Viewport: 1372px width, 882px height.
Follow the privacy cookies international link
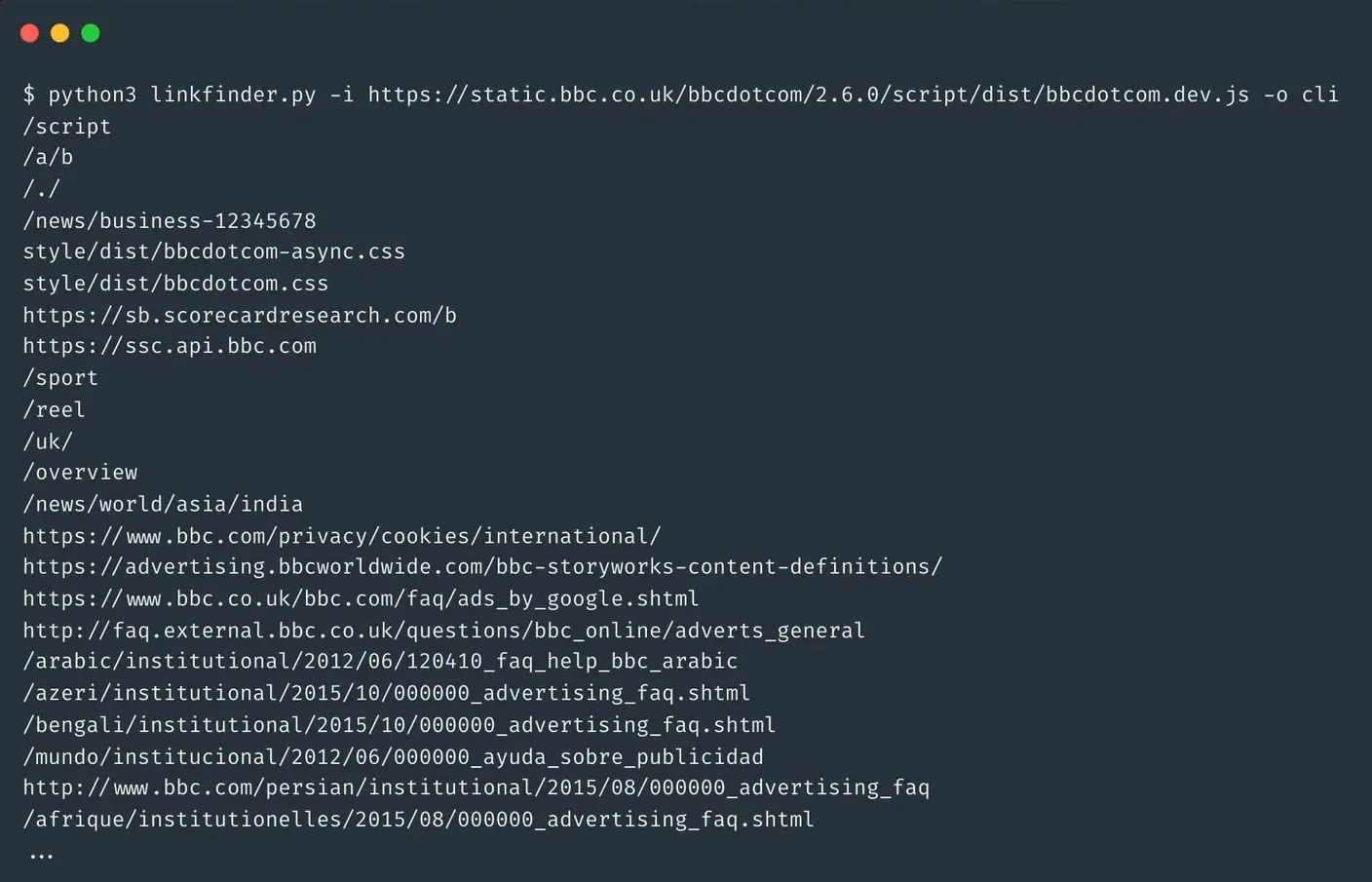(x=341, y=536)
